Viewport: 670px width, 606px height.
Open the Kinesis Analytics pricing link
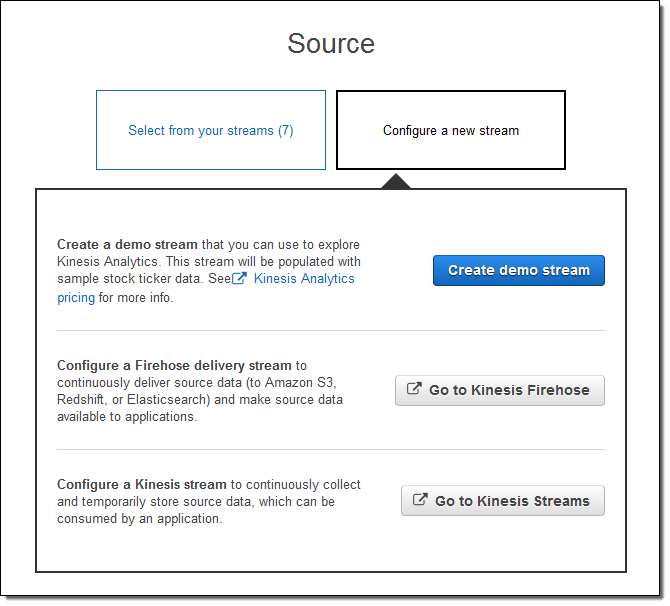(x=304, y=279)
